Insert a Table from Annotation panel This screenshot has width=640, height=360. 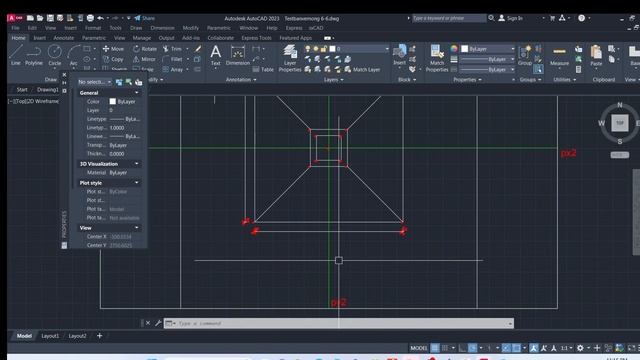coord(263,69)
